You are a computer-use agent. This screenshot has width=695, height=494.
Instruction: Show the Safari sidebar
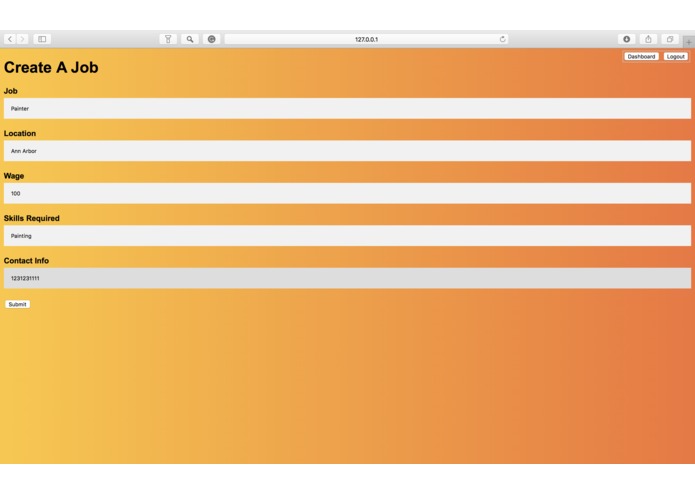42,39
